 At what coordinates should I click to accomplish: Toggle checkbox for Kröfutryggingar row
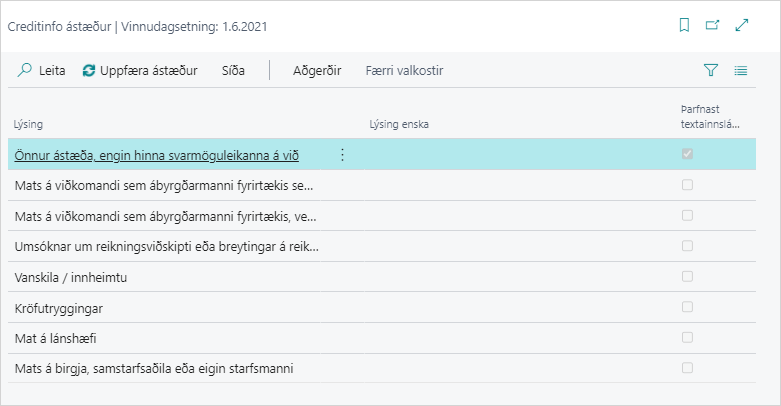(687, 307)
